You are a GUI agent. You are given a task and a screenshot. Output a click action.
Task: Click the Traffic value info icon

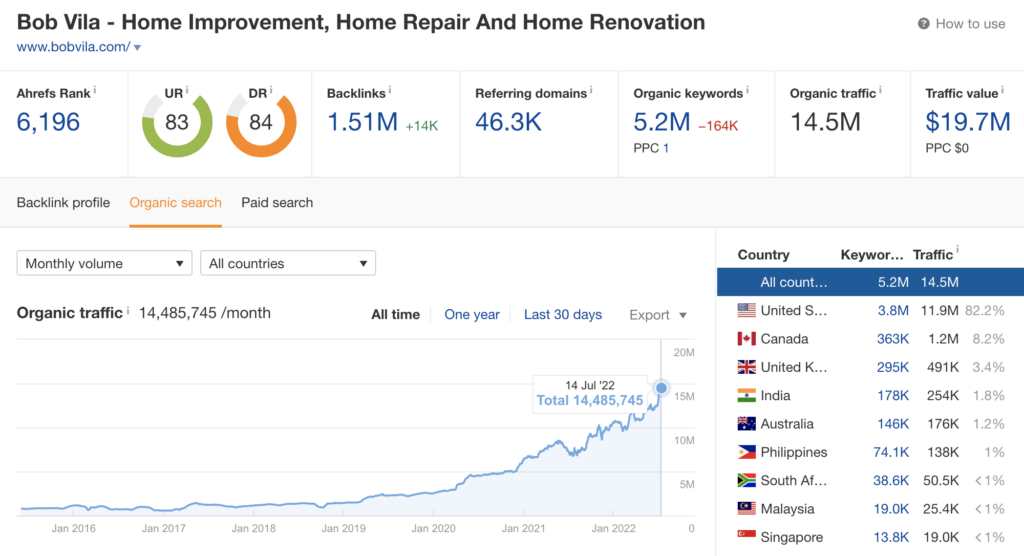click(x=1002, y=90)
